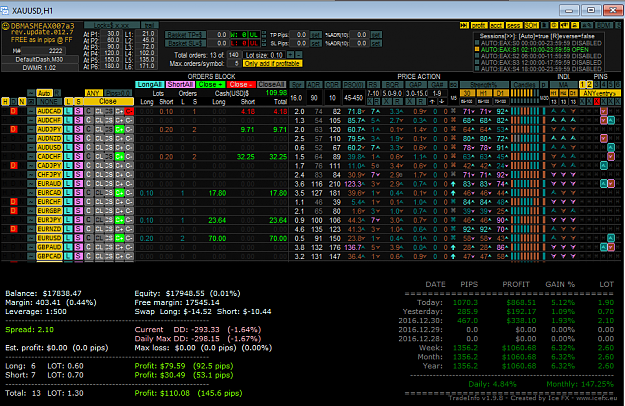Viewport: 625px width, 406px height.
Task: Click the tilde button above the chart icon
Action: pyautogui.click(x=31, y=93)
